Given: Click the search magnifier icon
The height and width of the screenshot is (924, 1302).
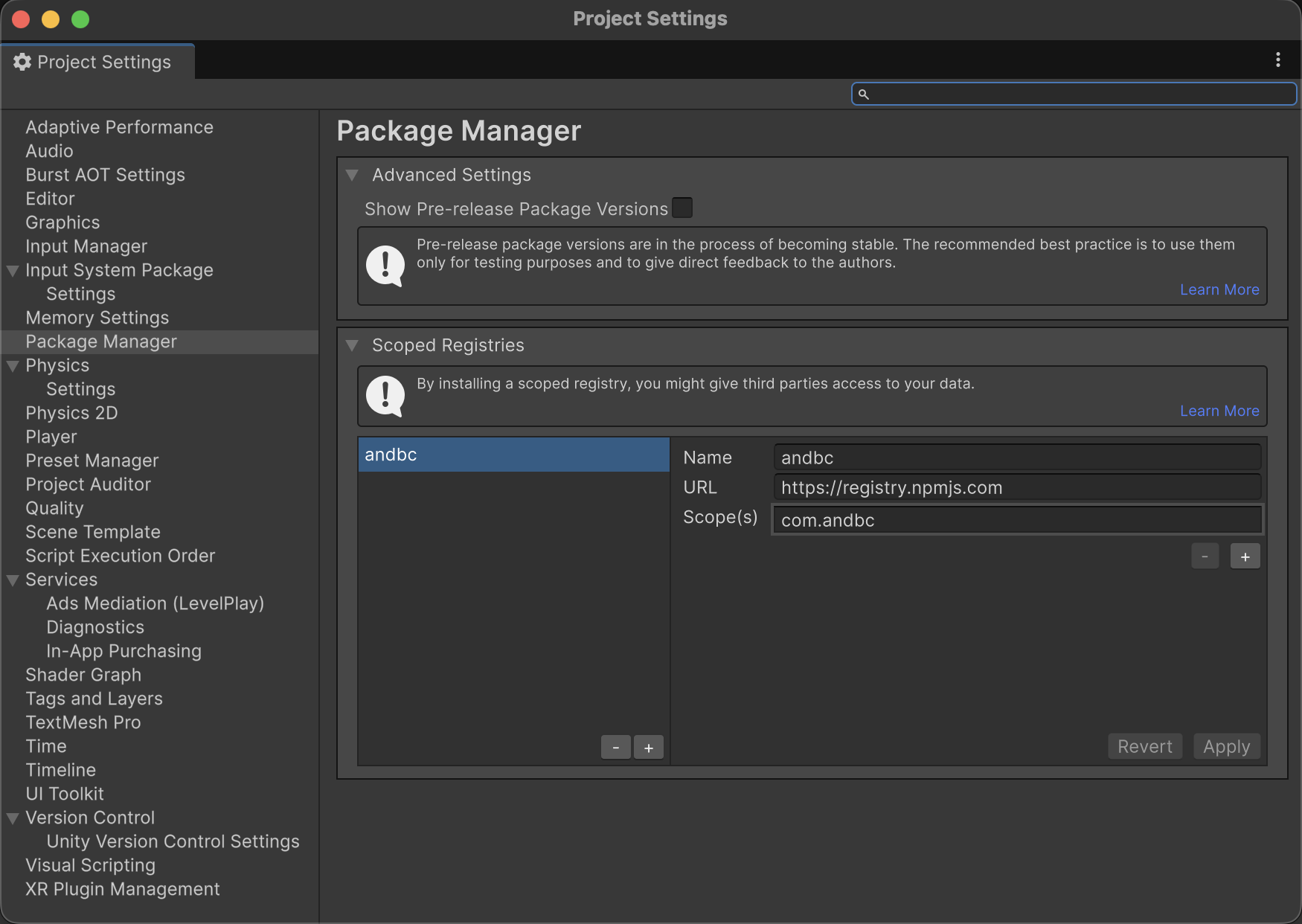Looking at the screenshot, I should pos(864,94).
